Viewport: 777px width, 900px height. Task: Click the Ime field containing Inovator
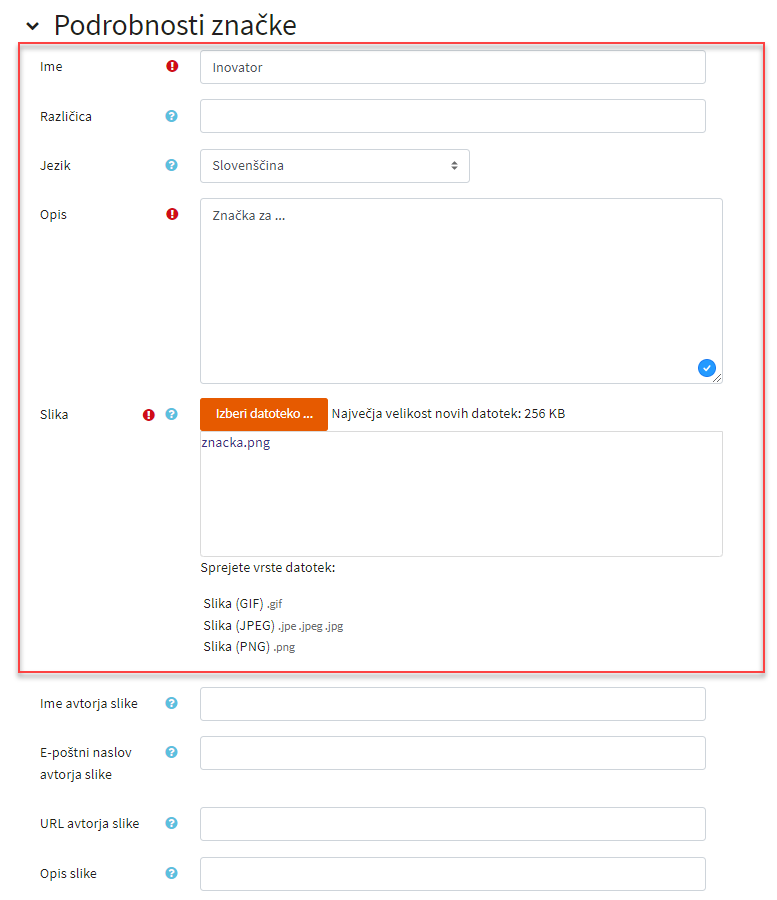pos(453,67)
